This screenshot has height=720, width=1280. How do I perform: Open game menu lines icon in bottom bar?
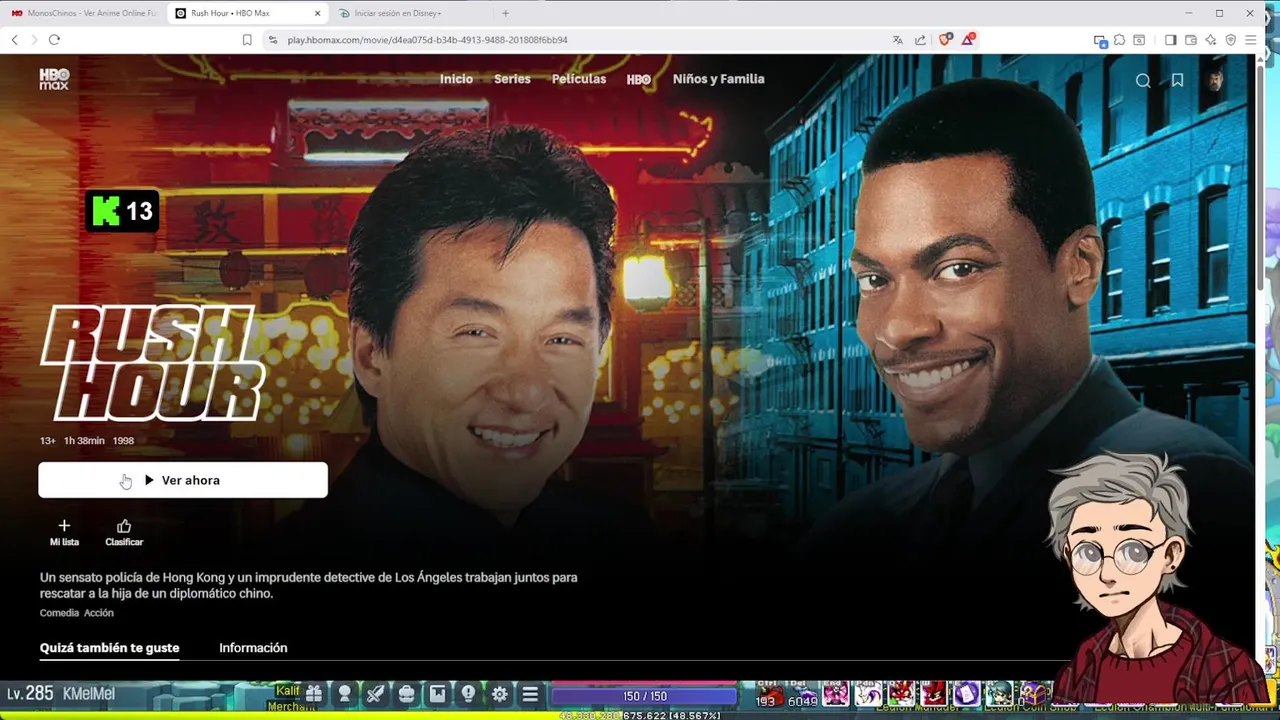[530, 694]
